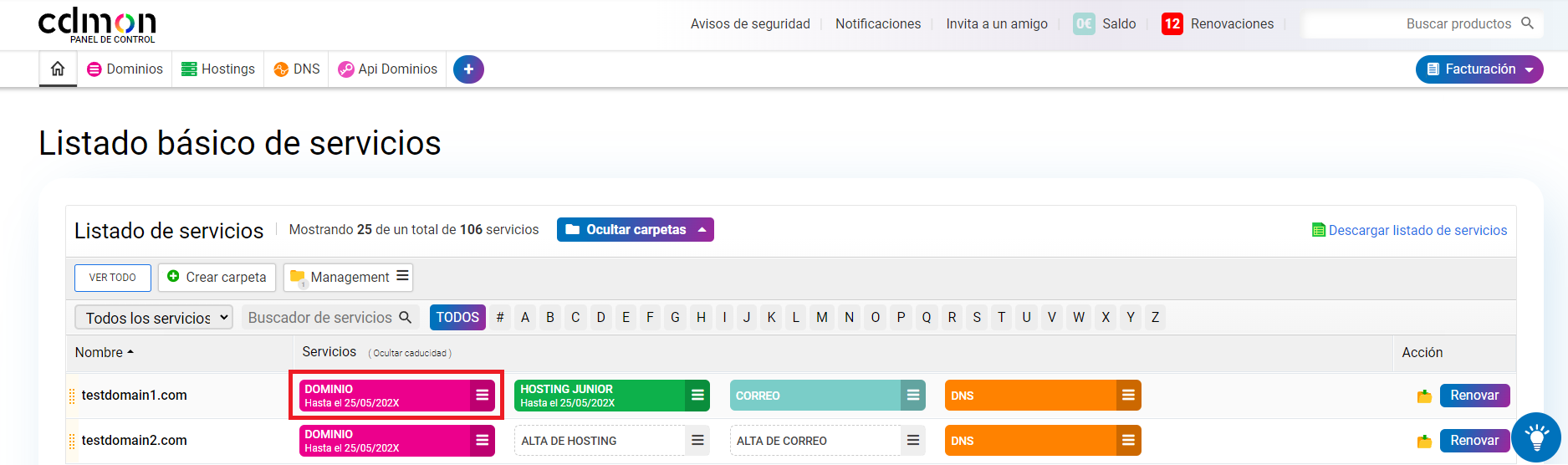Switch to the Hostings tab
Viewport: 1568px width, 465px height.
218,69
